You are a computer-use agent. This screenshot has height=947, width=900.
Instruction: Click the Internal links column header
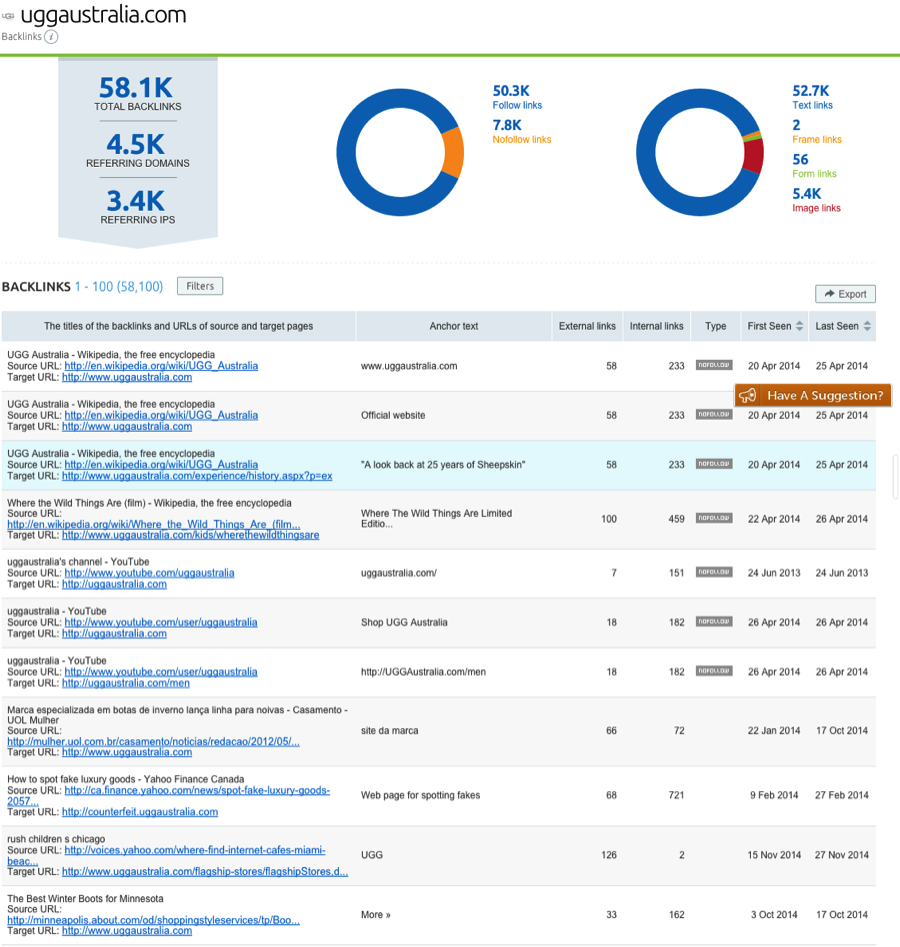coord(657,326)
